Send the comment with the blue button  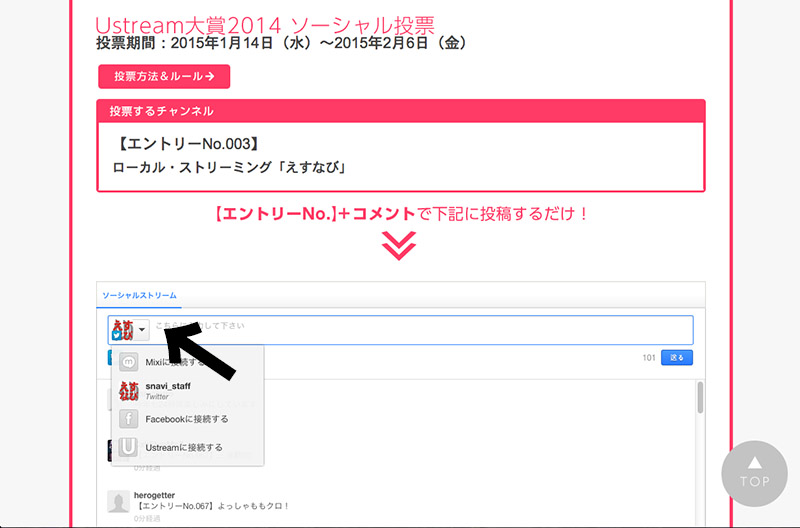pyautogui.click(x=677, y=358)
